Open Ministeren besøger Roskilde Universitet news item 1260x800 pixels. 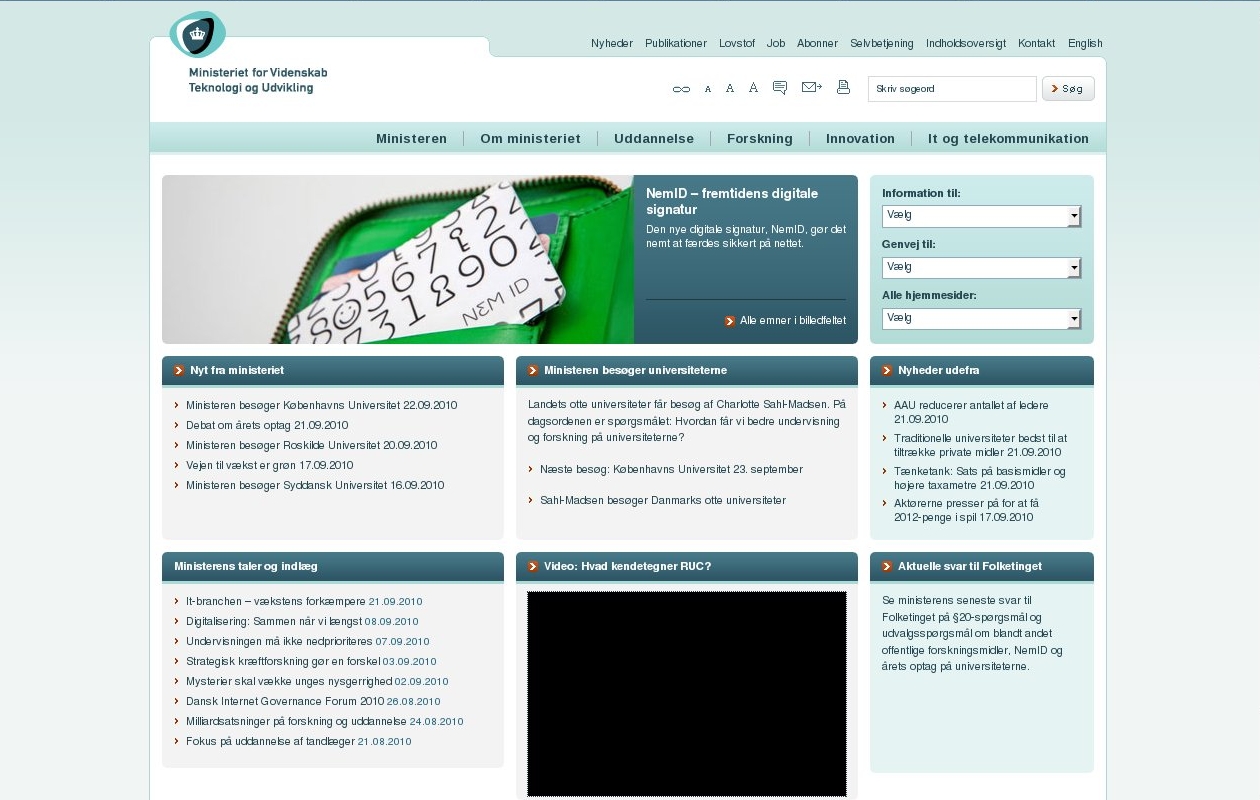tap(311, 445)
